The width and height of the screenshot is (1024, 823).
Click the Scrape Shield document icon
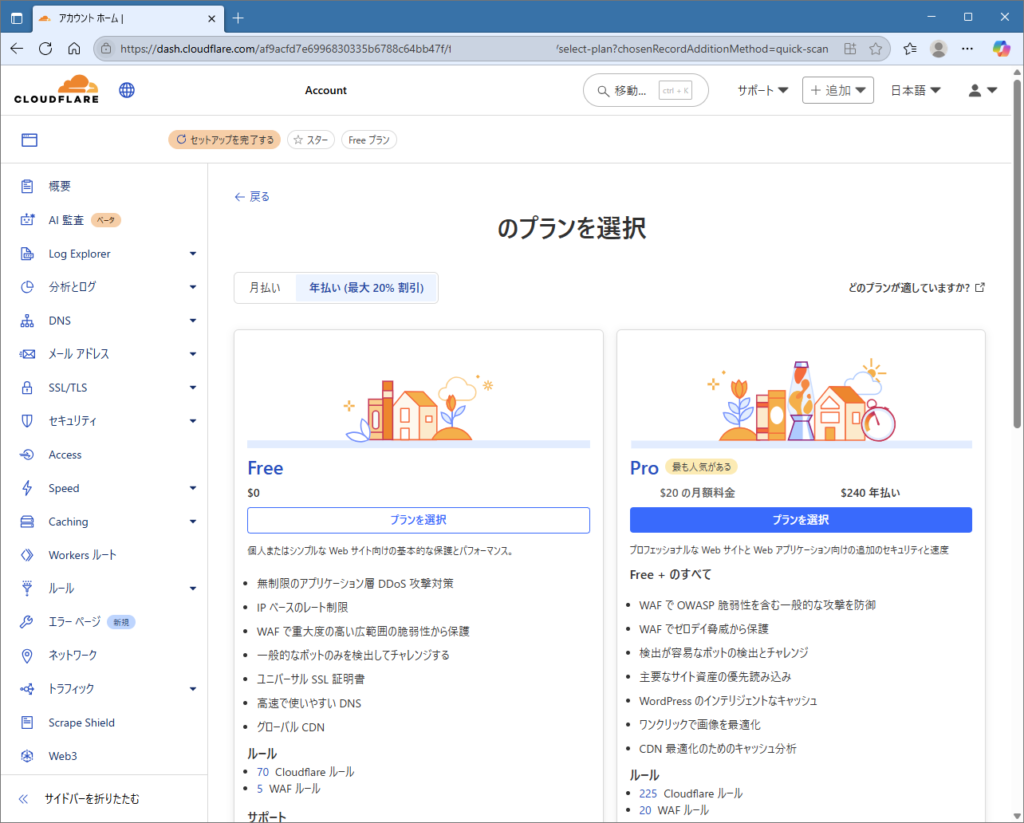[x=27, y=722]
